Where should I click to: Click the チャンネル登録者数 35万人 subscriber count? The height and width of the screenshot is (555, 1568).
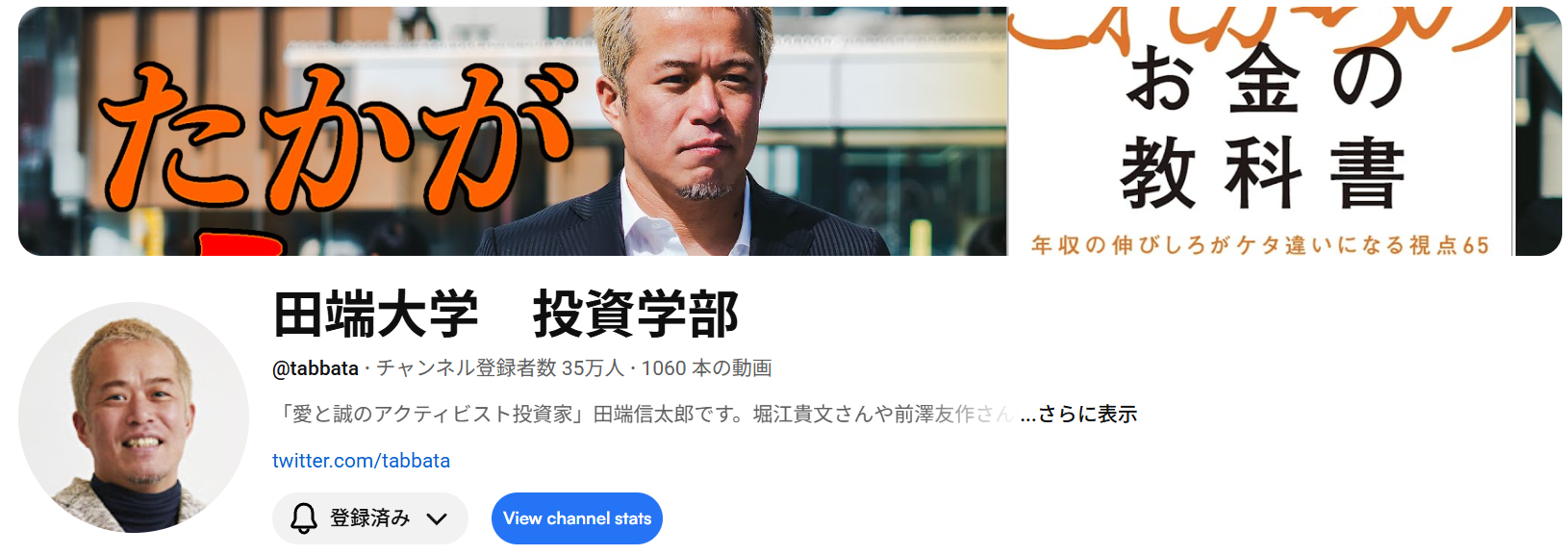(500, 368)
